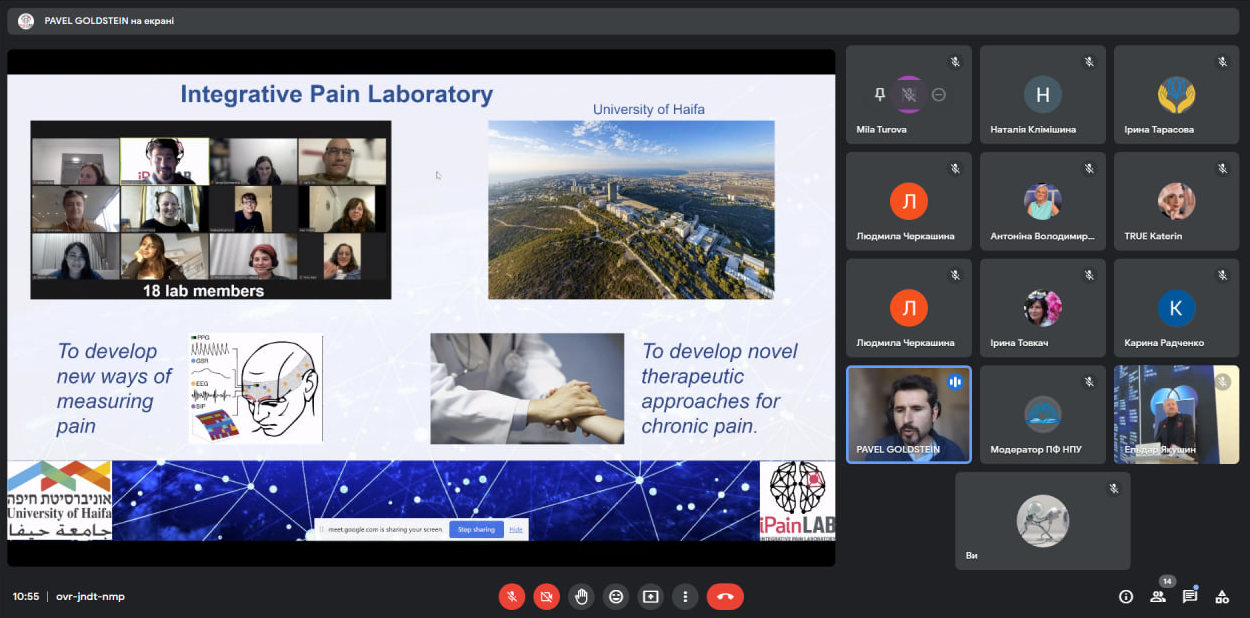
Task: Open the emoji reactions picker
Action: (616, 597)
